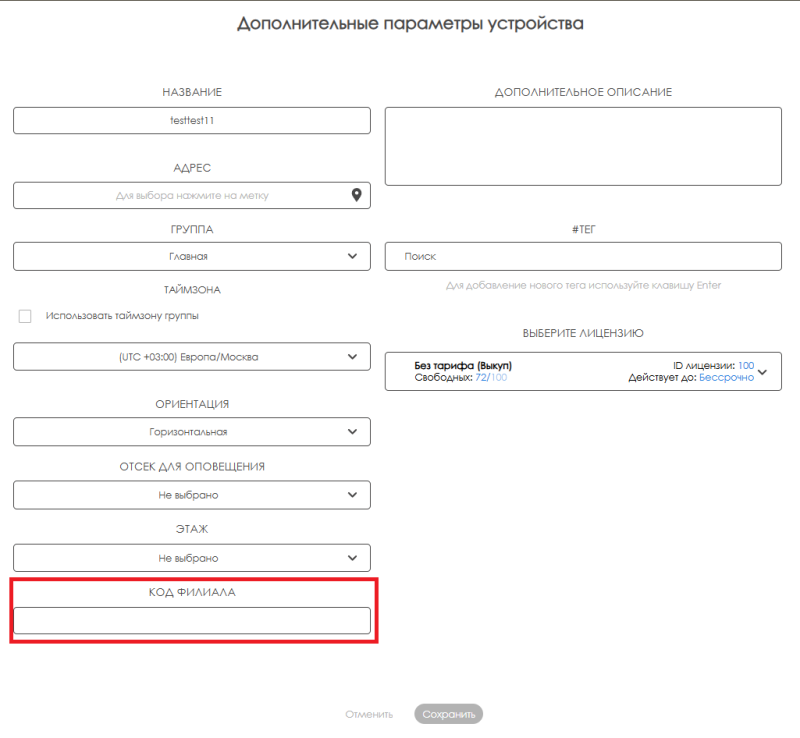Expand the Этаж dropdown
This screenshot has height=738, width=800.
point(191,558)
